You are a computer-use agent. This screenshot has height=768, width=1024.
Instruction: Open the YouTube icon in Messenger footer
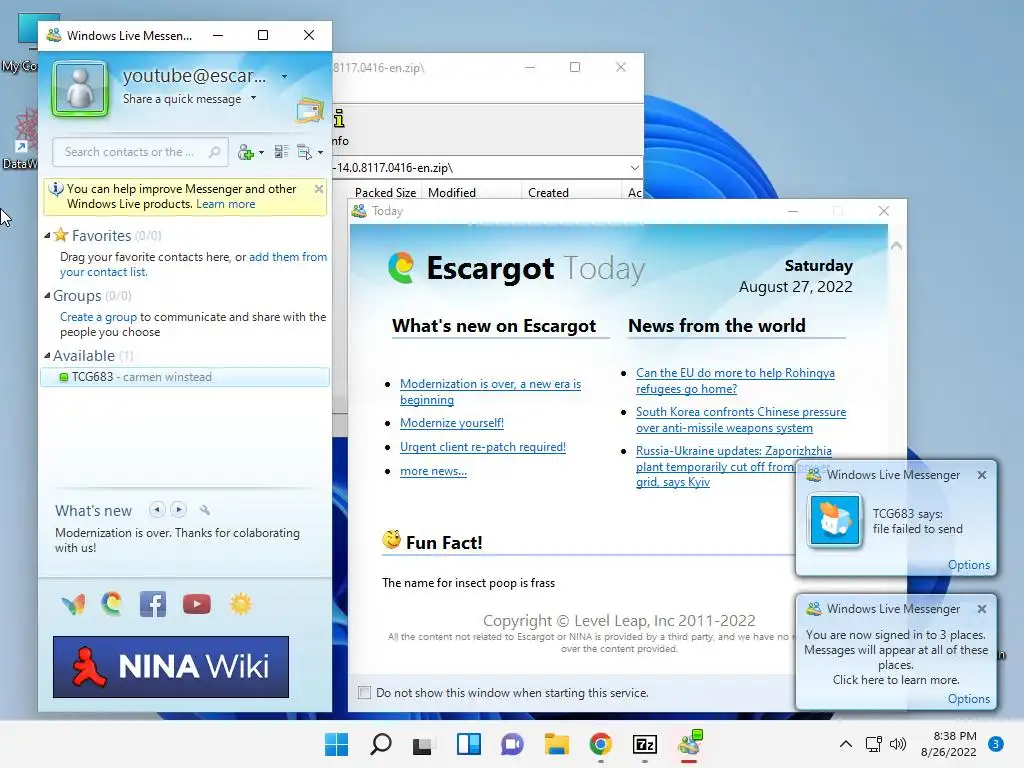[x=197, y=604]
